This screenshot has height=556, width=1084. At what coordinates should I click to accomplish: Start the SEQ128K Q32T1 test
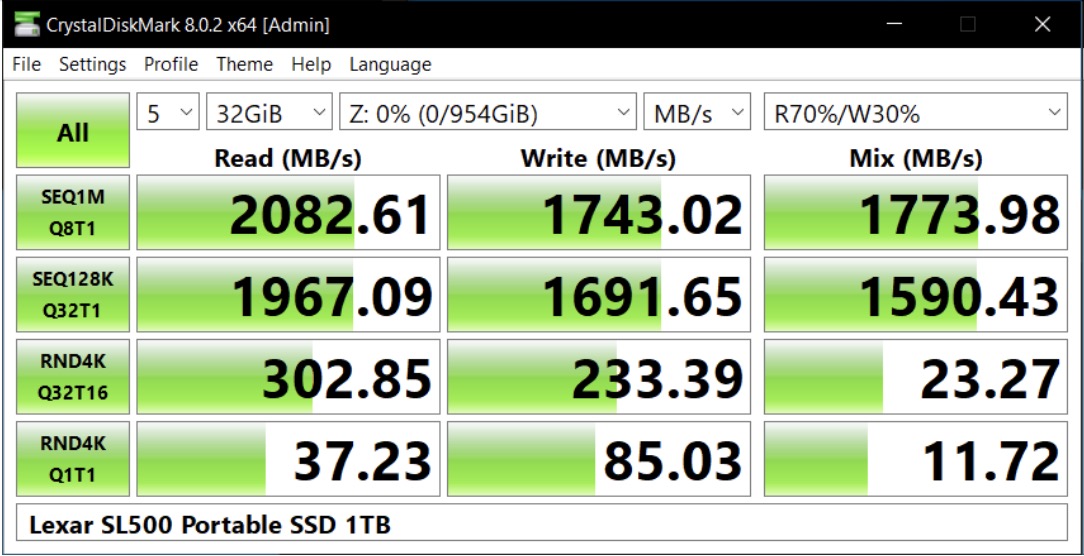[73, 295]
